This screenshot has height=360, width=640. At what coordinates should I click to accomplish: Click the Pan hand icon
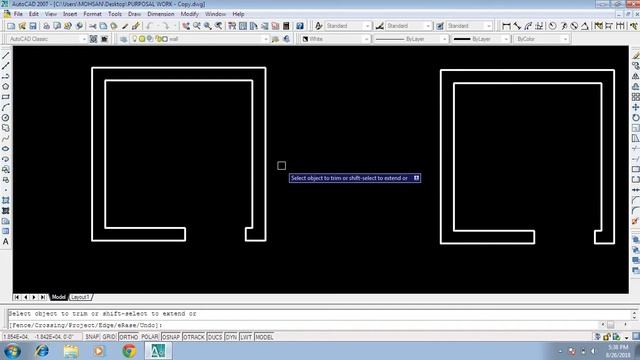tap(186, 26)
